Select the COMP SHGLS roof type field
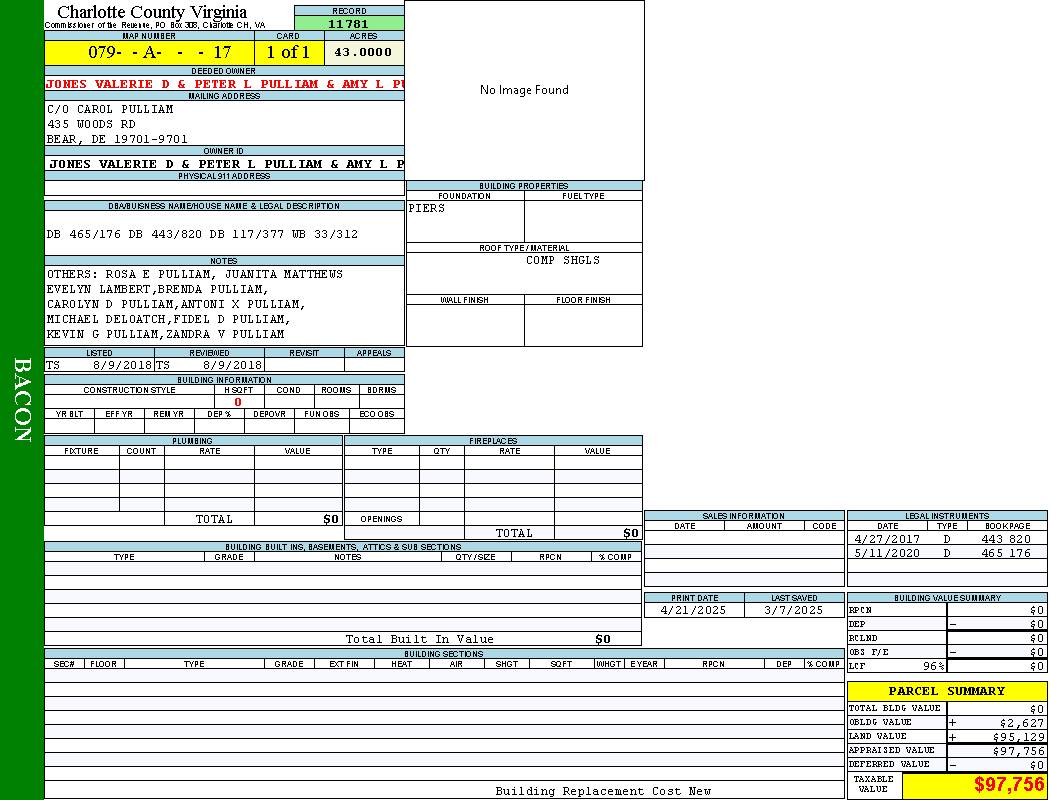Screen dimensions: 1050x800 pyautogui.click(x=562, y=261)
